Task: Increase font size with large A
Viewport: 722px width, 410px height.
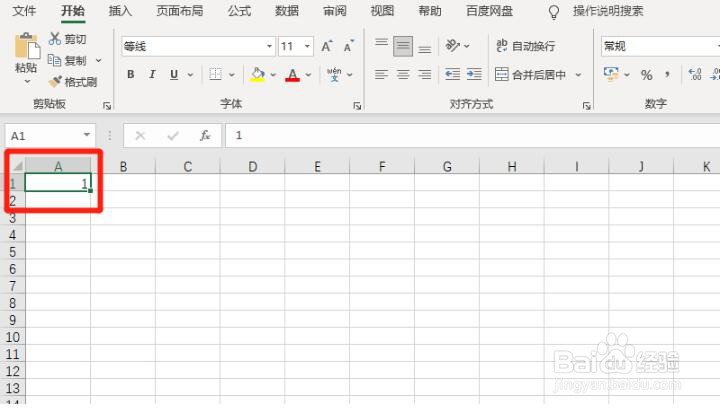Action: click(x=326, y=46)
